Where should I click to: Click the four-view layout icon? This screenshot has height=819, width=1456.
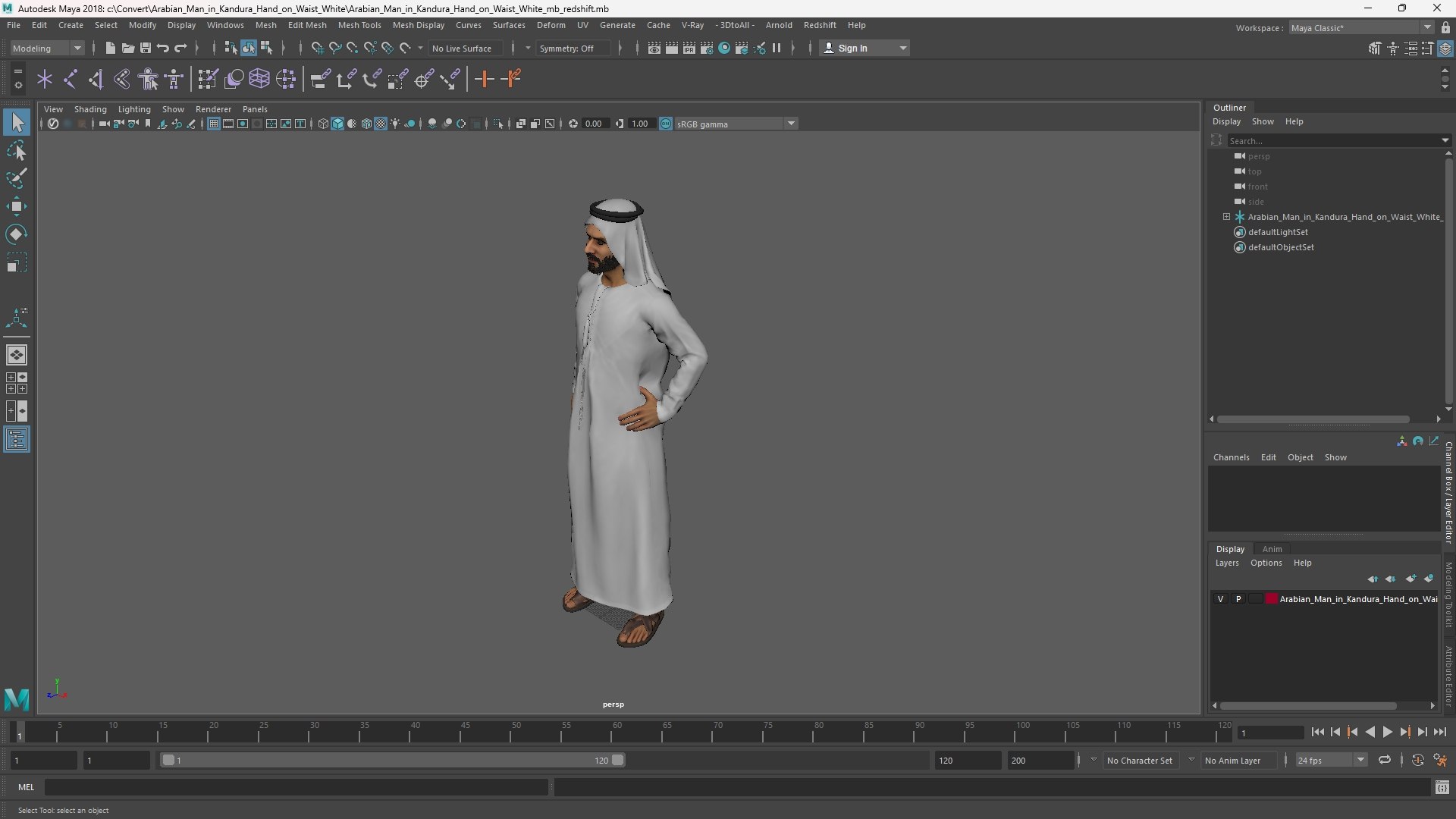[x=17, y=383]
